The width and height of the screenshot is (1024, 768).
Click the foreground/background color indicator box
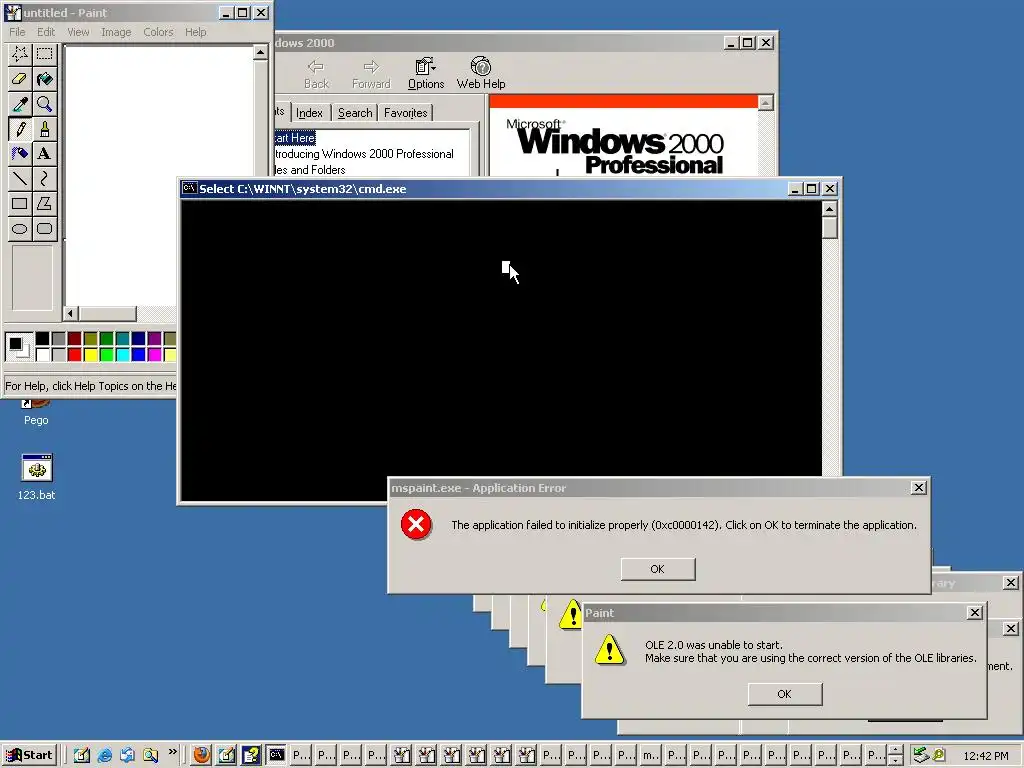[x=18, y=346]
